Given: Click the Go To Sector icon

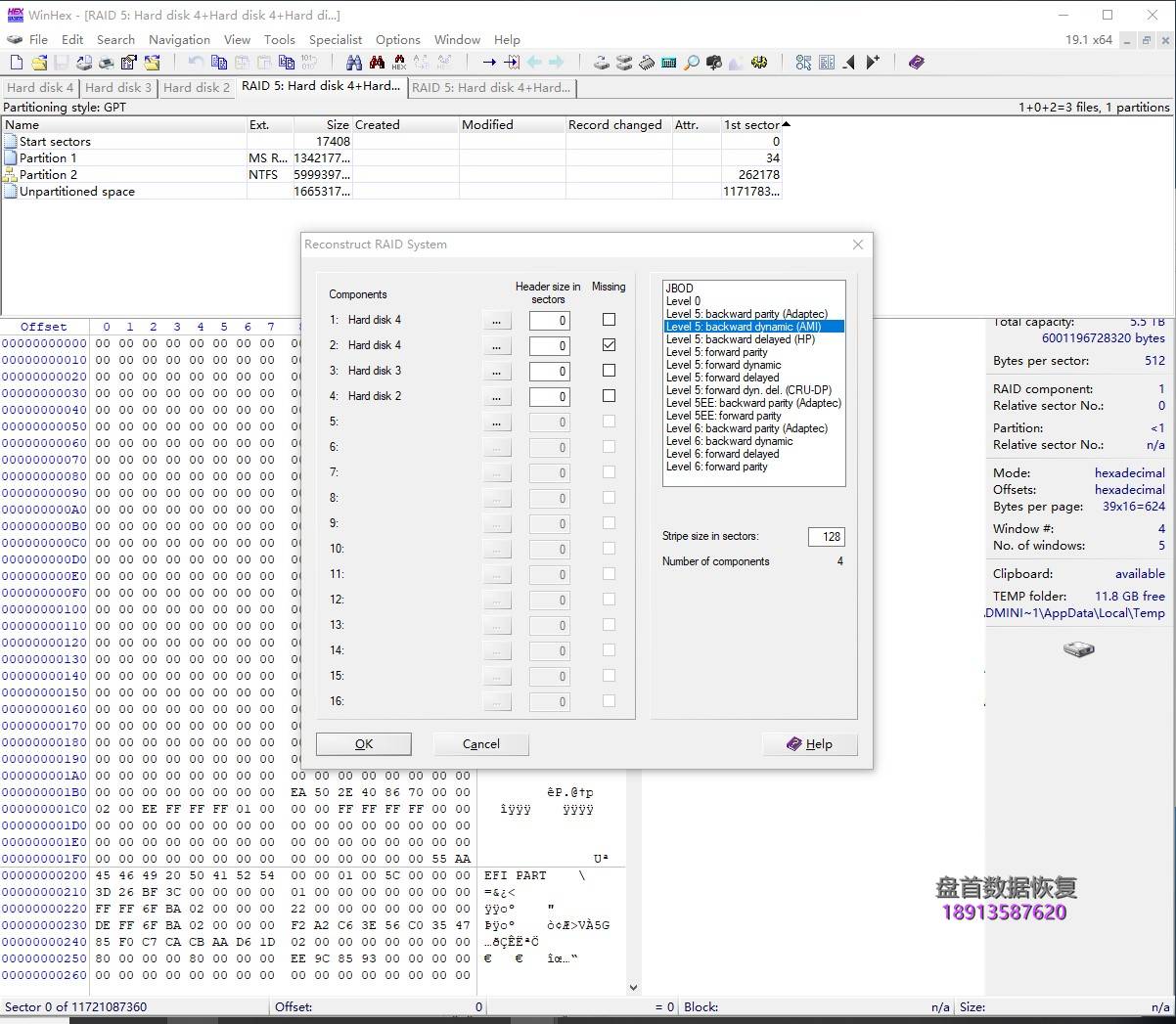Looking at the screenshot, I should pos(512,62).
